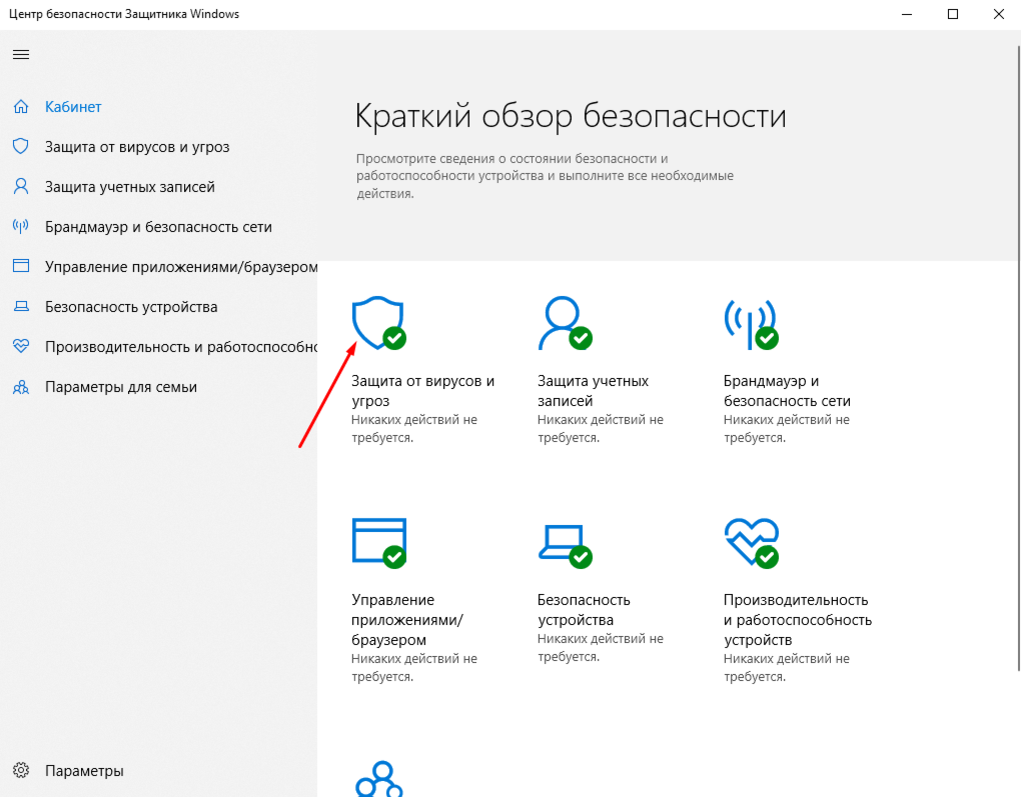Open Параметры at the bottom of the sidebar

(x=84, y=771)
